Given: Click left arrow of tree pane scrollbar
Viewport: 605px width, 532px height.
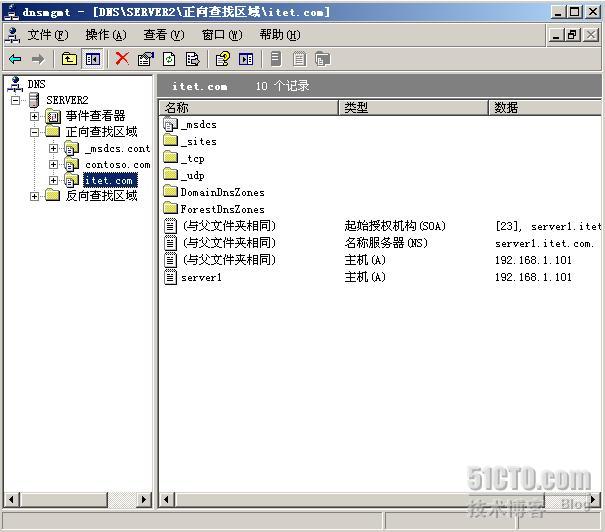Looking at the screenshot, I should 12,500.
